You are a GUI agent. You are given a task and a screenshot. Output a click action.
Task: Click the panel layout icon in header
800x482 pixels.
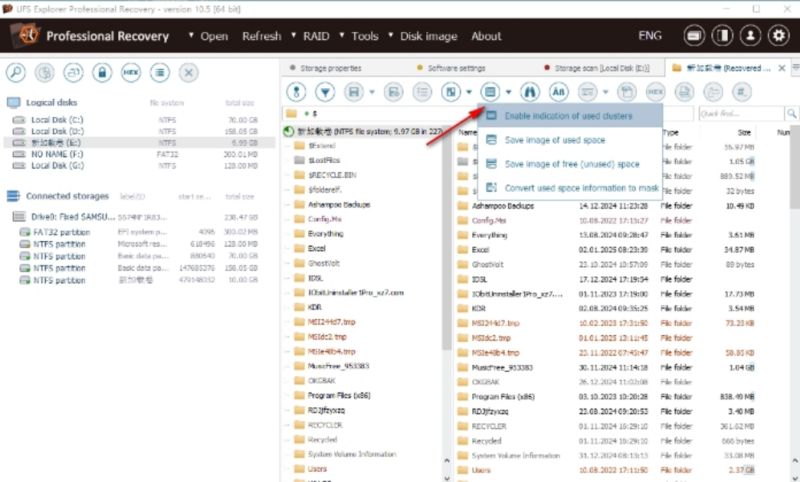pyautogui.click(x=722, y=36)
